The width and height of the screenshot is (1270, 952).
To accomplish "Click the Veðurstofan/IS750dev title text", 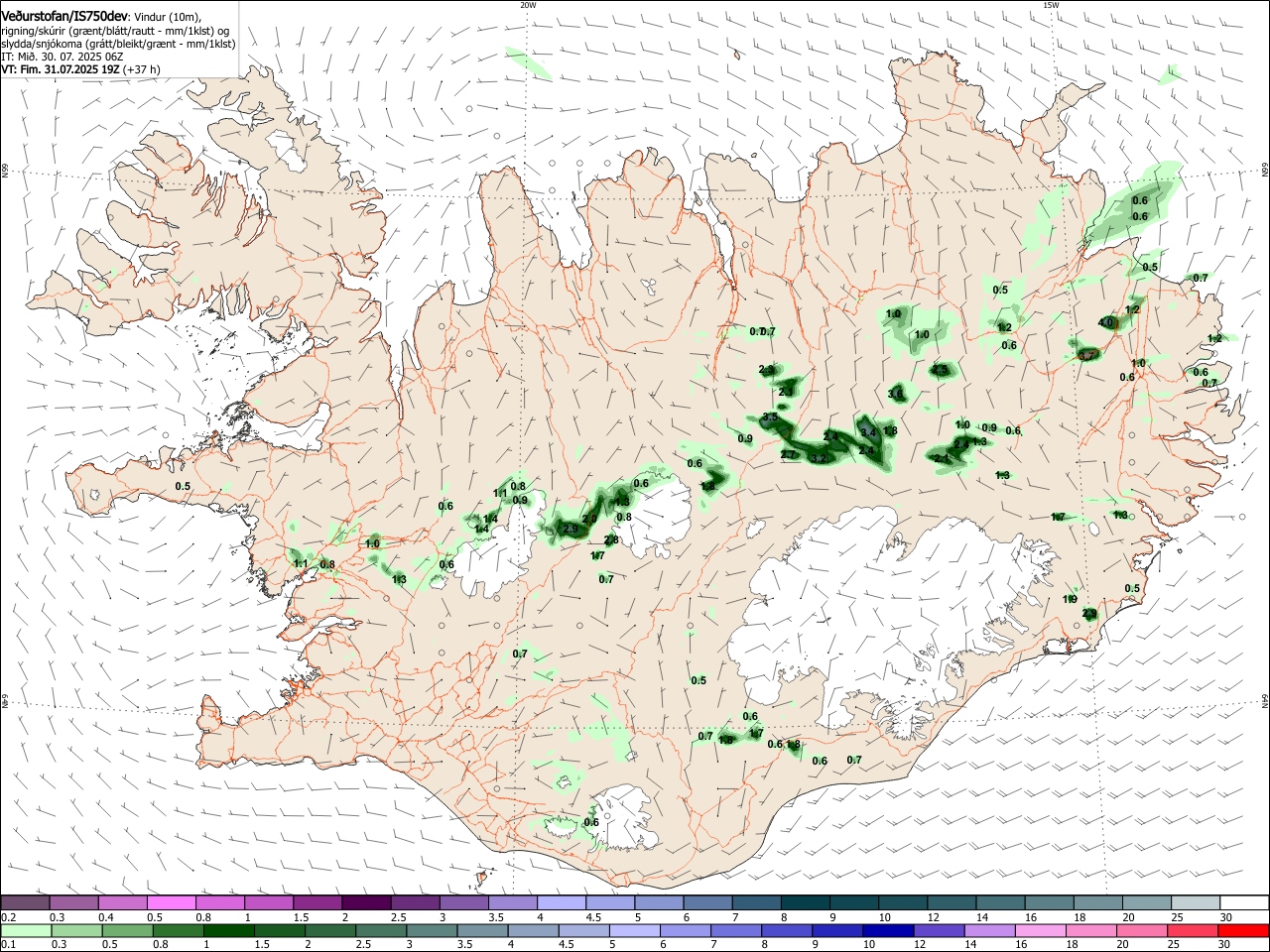I will [64, 17].
